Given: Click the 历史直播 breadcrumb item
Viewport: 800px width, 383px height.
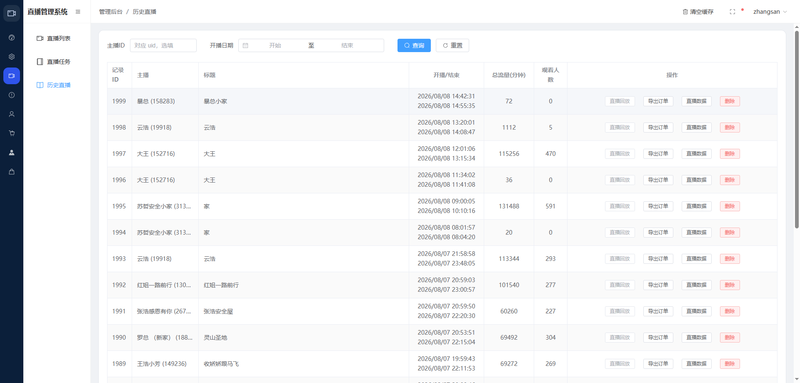Looking at the screenshot, I should pyautogui.click(x=144, y=12).
